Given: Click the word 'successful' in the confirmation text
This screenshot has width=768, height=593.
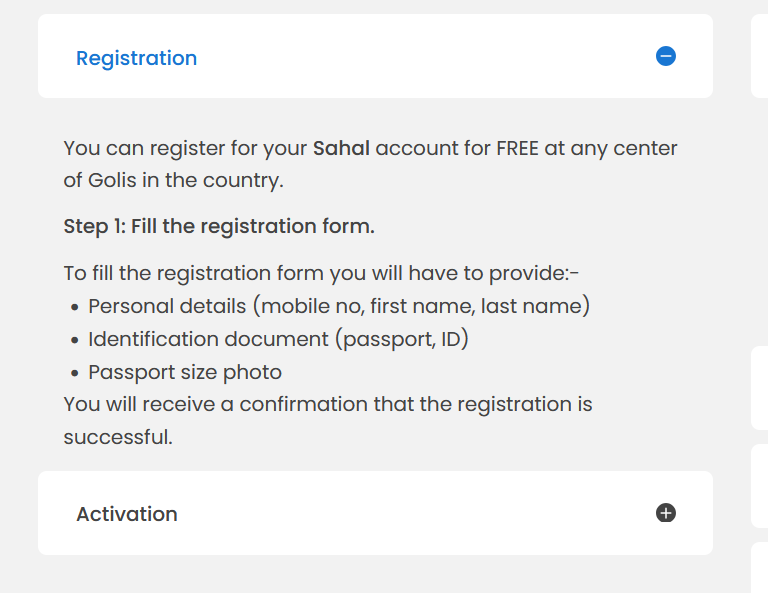Looking at the screenshot, I should [117, 438].
